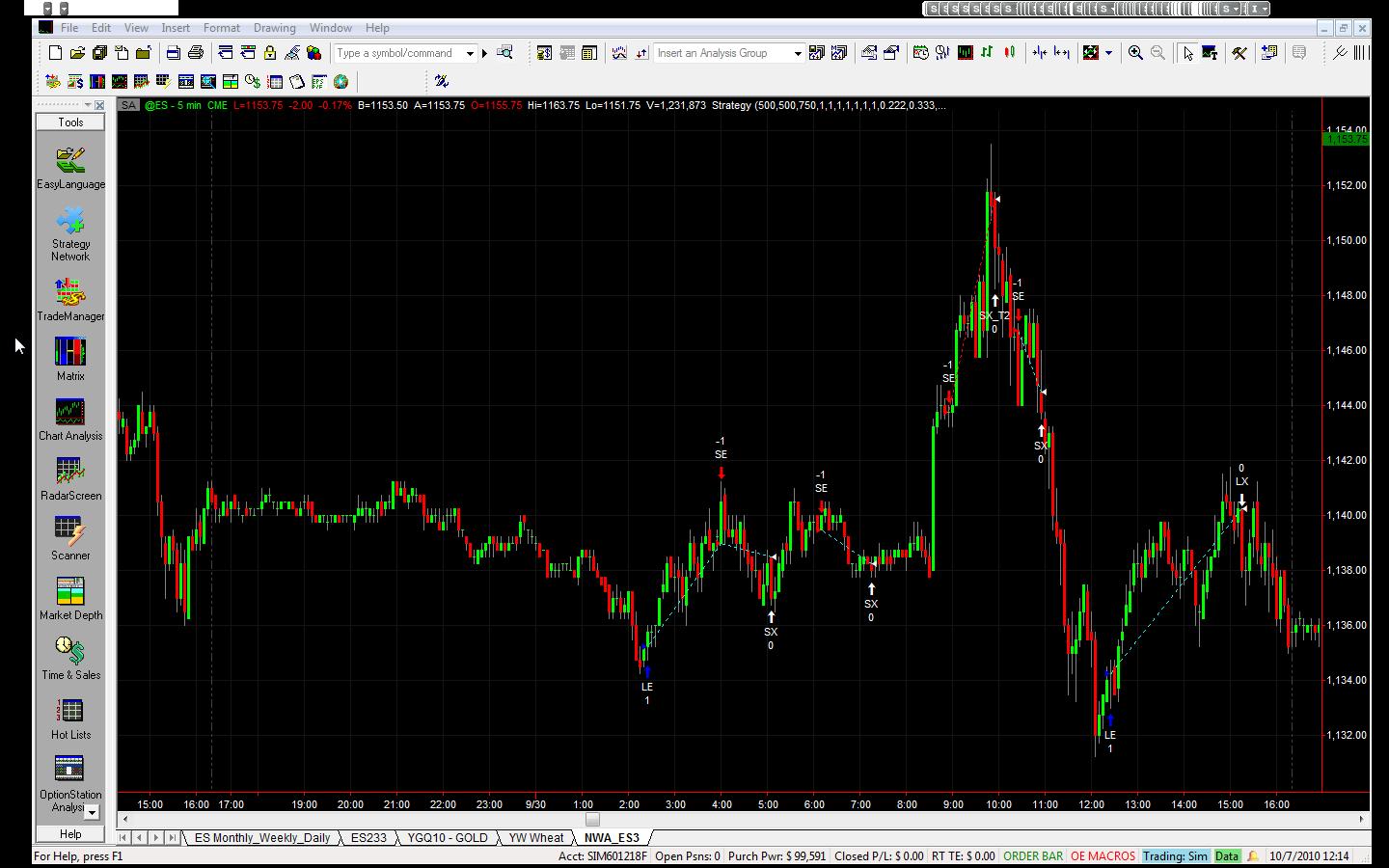Click chart scrollbar right arrow

click(1361, 820)
